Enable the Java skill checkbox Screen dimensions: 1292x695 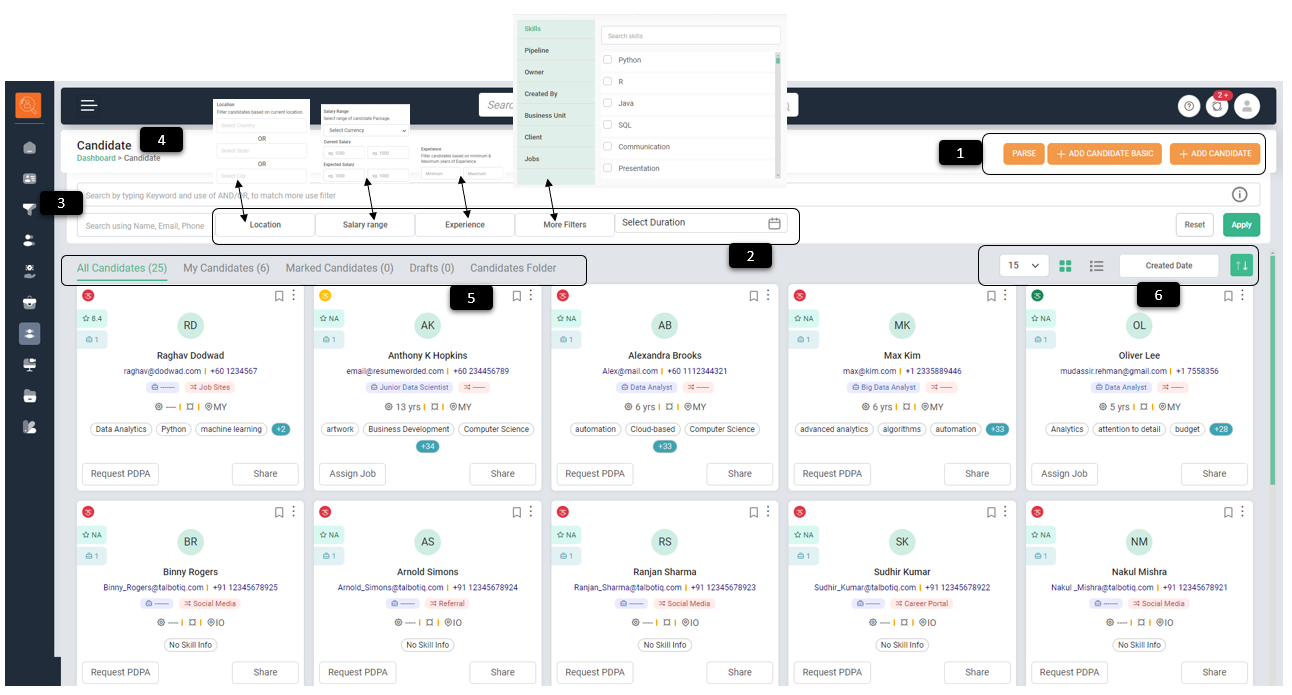607,103
